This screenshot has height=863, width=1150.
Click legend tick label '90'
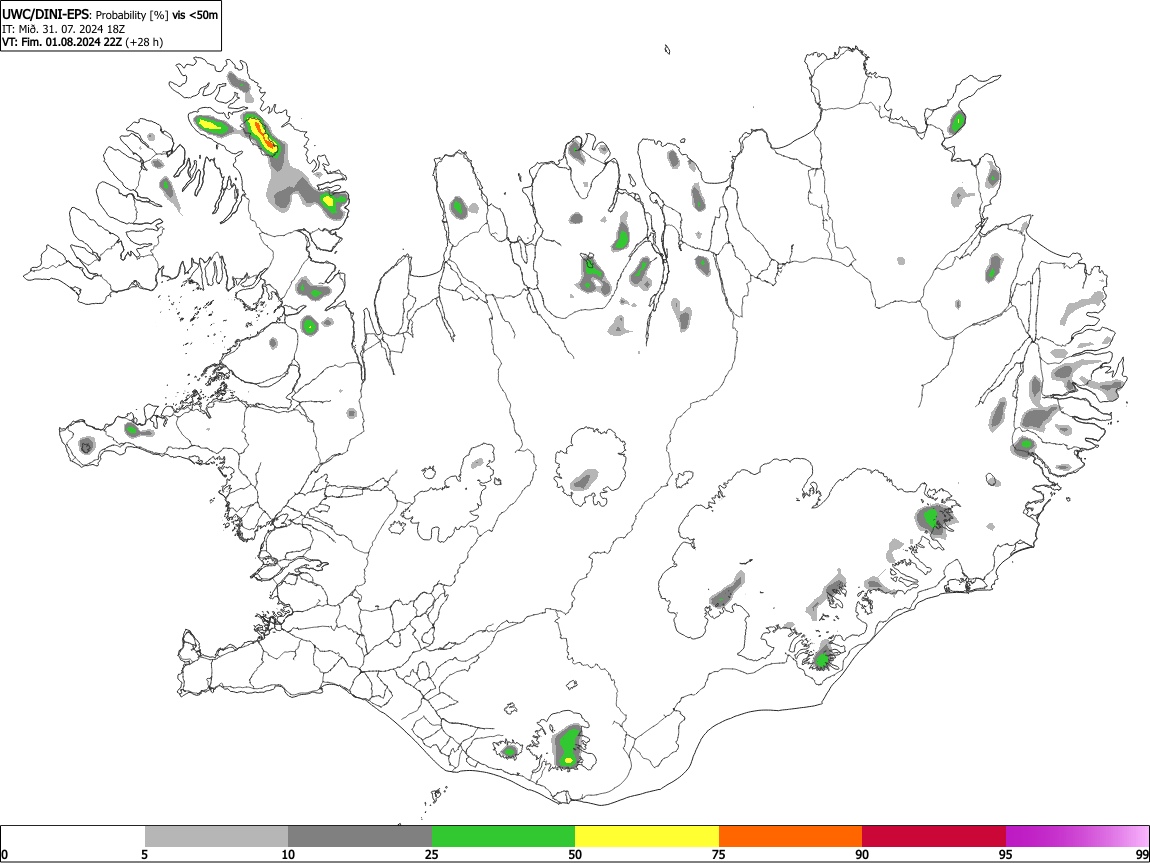click(862, 854)
